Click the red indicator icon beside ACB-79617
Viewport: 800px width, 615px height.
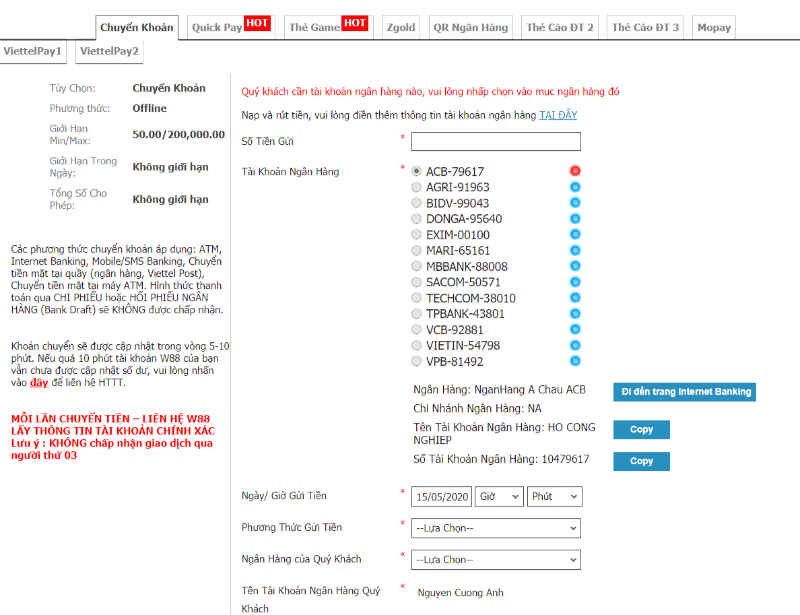(575, 171)
